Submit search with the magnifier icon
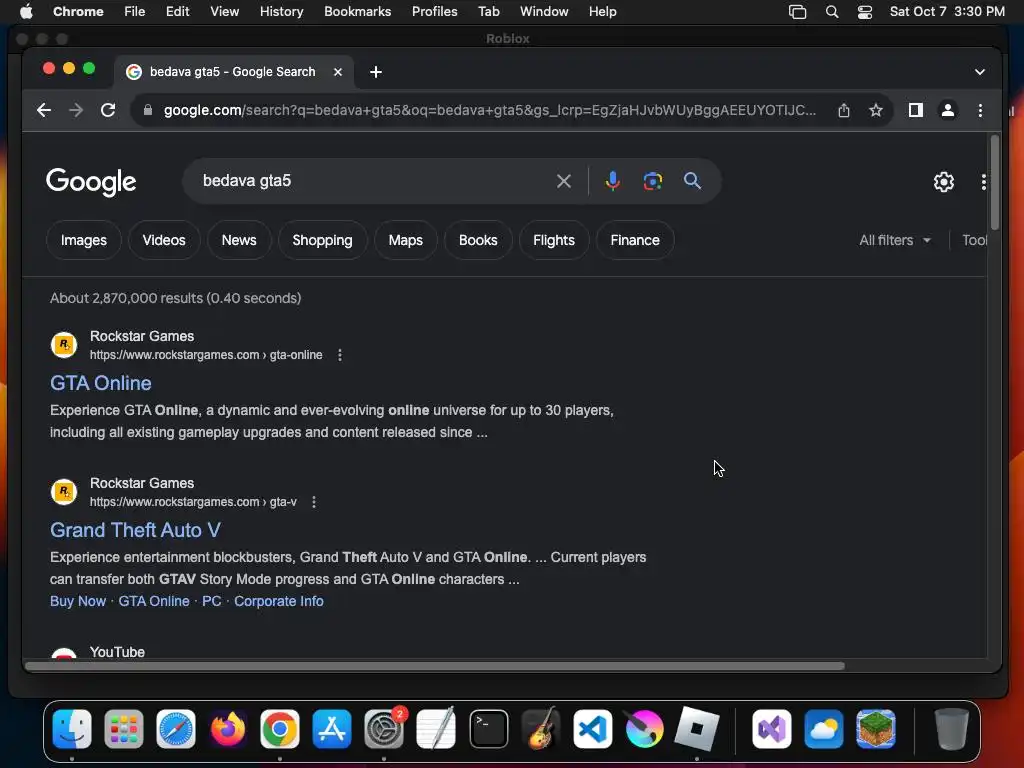Screen dimensions: 1024x768 tap(692, 181)
